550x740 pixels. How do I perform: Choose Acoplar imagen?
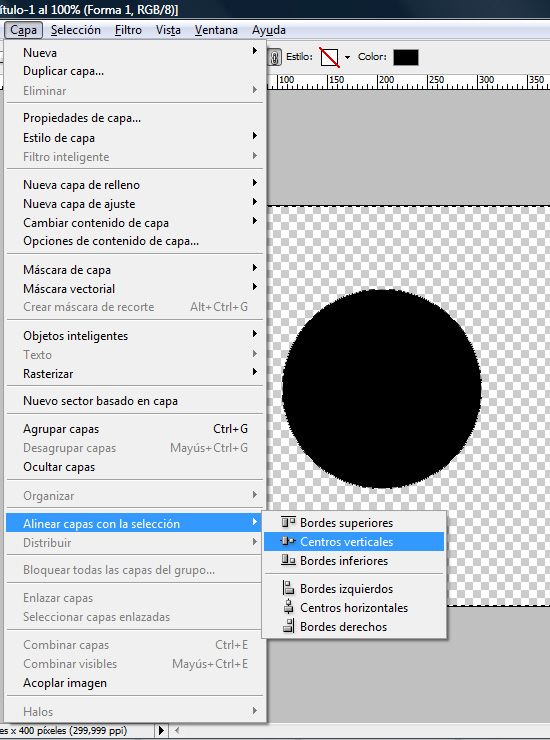tap(135, 683)
